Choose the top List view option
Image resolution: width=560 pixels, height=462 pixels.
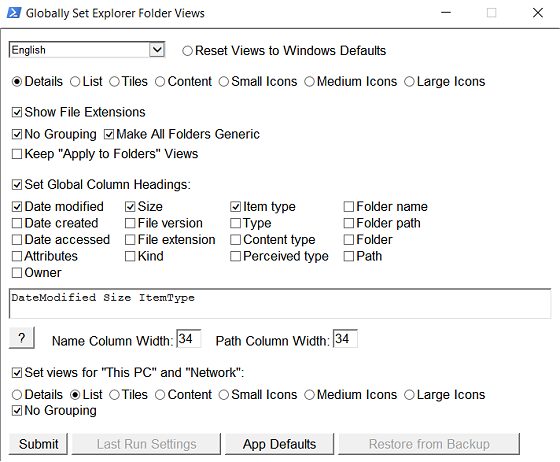(x=75, y=82)
